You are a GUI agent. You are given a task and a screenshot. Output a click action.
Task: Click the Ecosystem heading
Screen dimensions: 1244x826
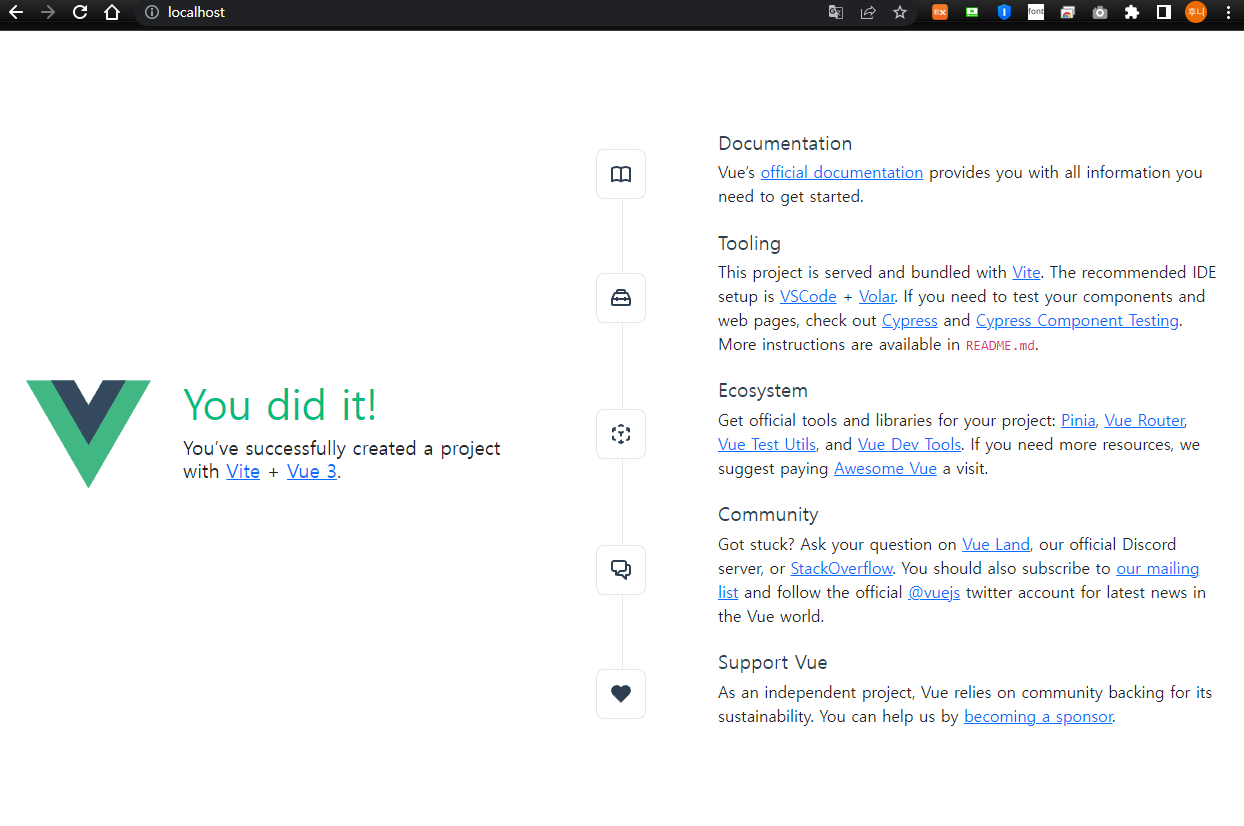(x=763, y=391)
